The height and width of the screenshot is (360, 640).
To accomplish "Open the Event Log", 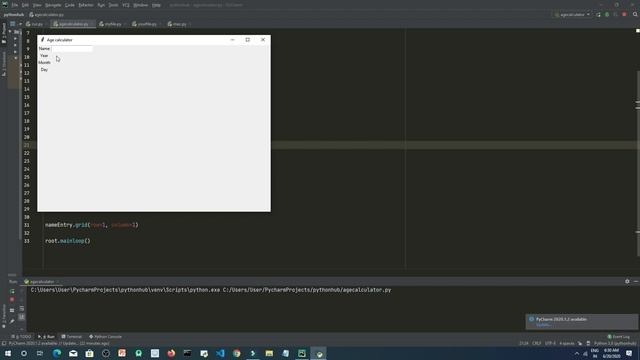I will tap(618, 337).
